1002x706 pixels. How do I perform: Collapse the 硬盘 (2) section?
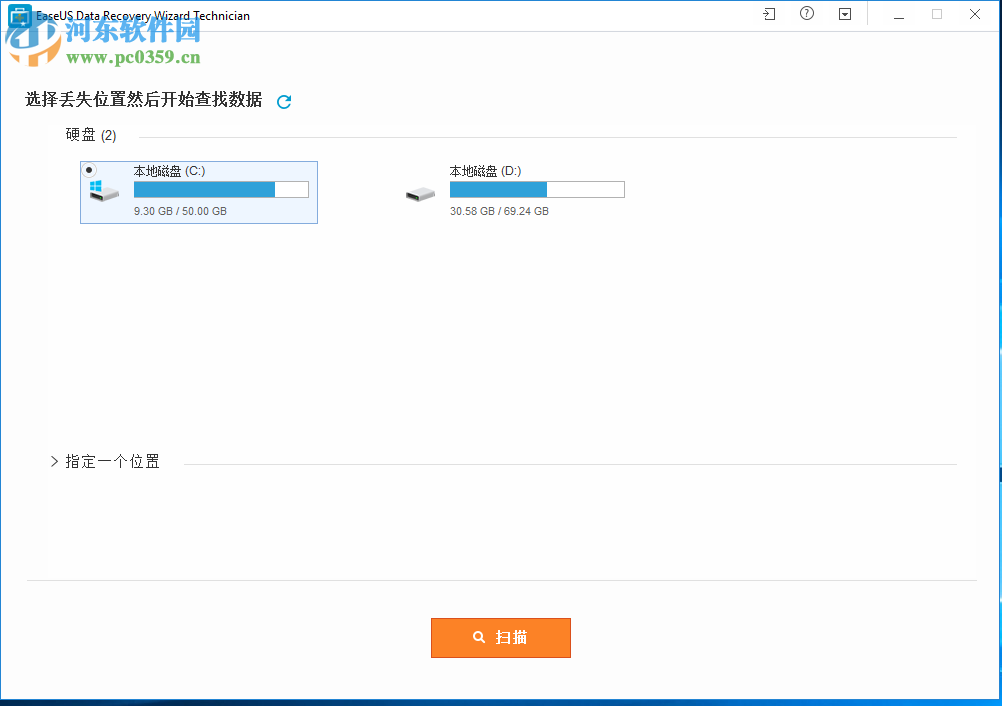coord(91,134)
